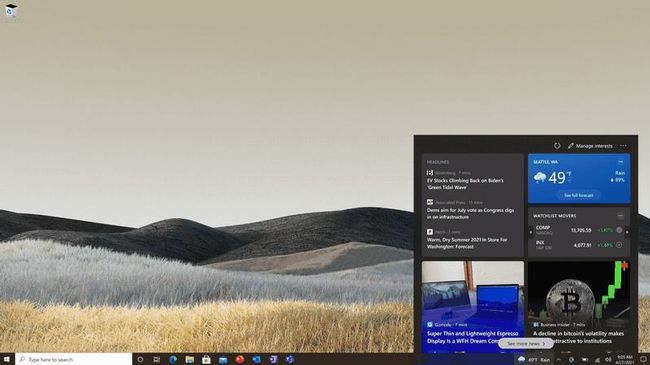Show hidden system tray icons

(x=559, y=360)
